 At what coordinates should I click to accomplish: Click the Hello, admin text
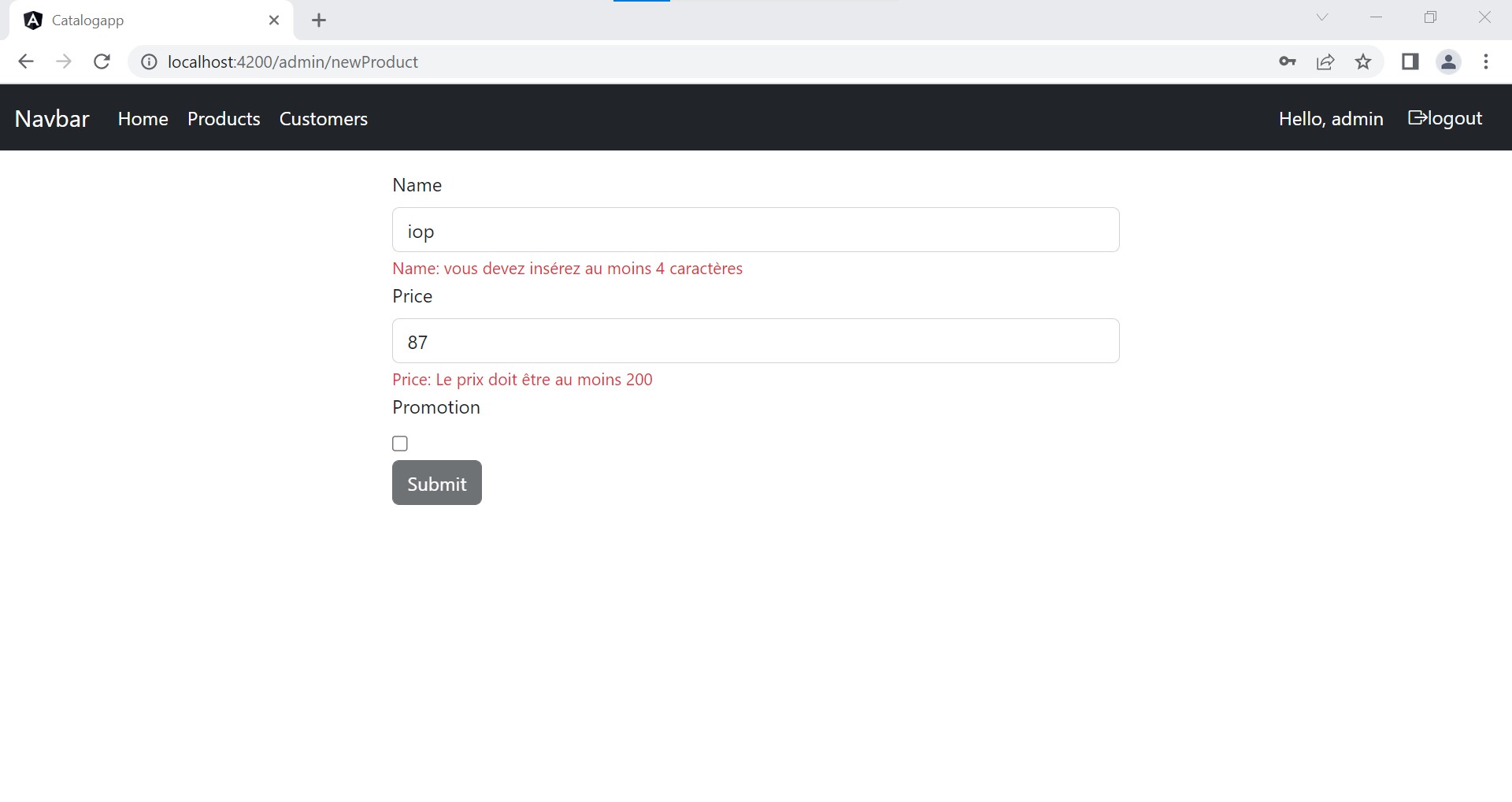[1331, 118]
